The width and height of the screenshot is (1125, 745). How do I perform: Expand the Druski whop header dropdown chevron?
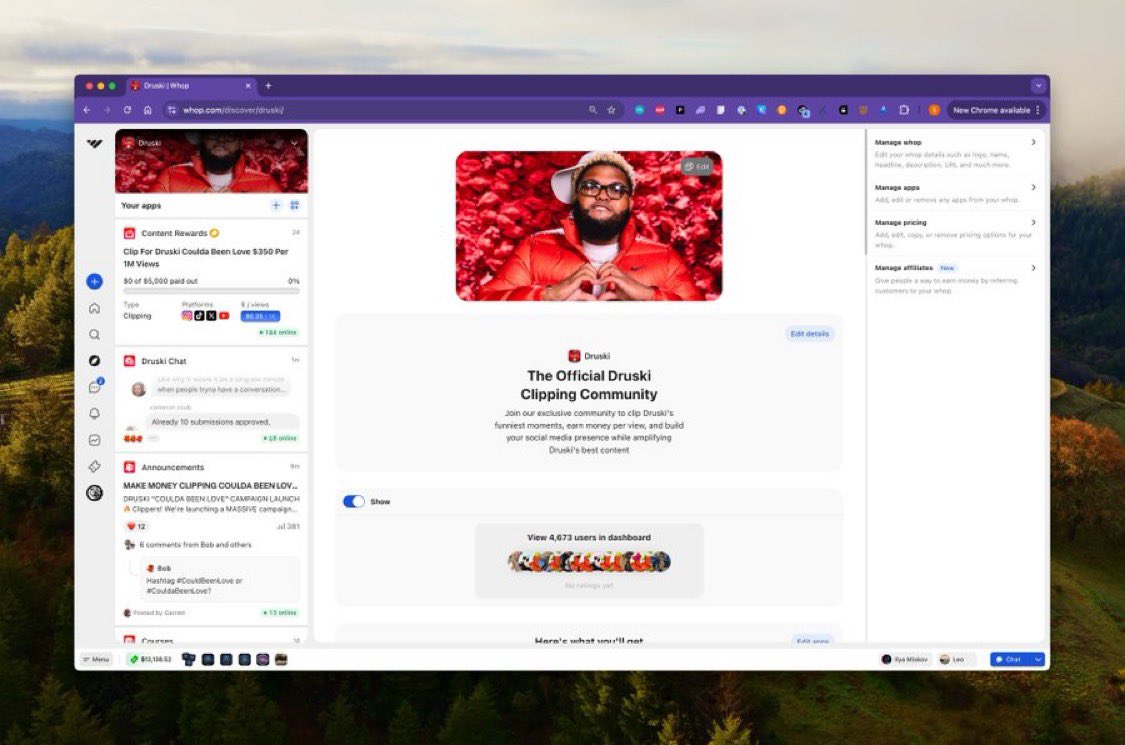pos(294,143)
